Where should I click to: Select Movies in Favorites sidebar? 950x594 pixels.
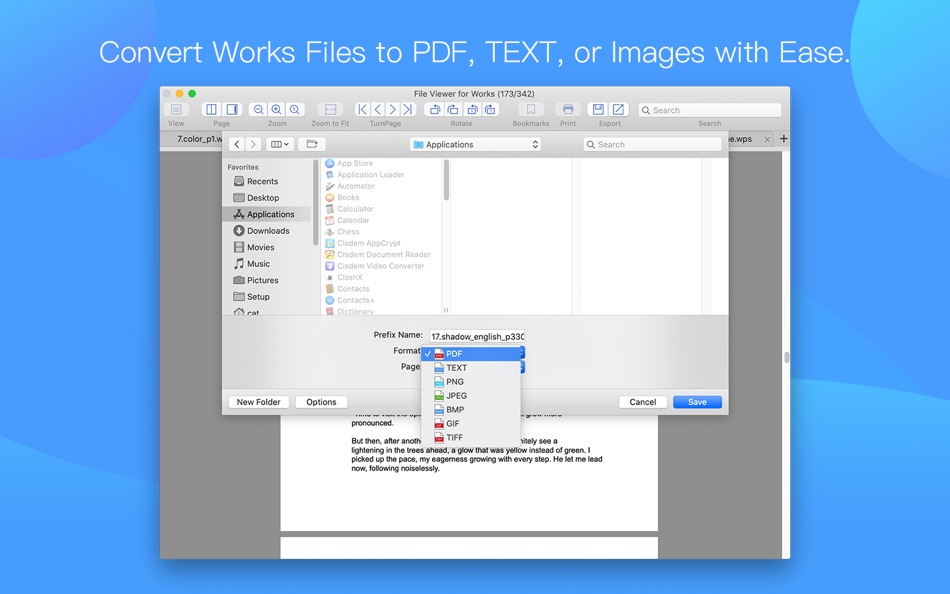click(x=261, y=247)
